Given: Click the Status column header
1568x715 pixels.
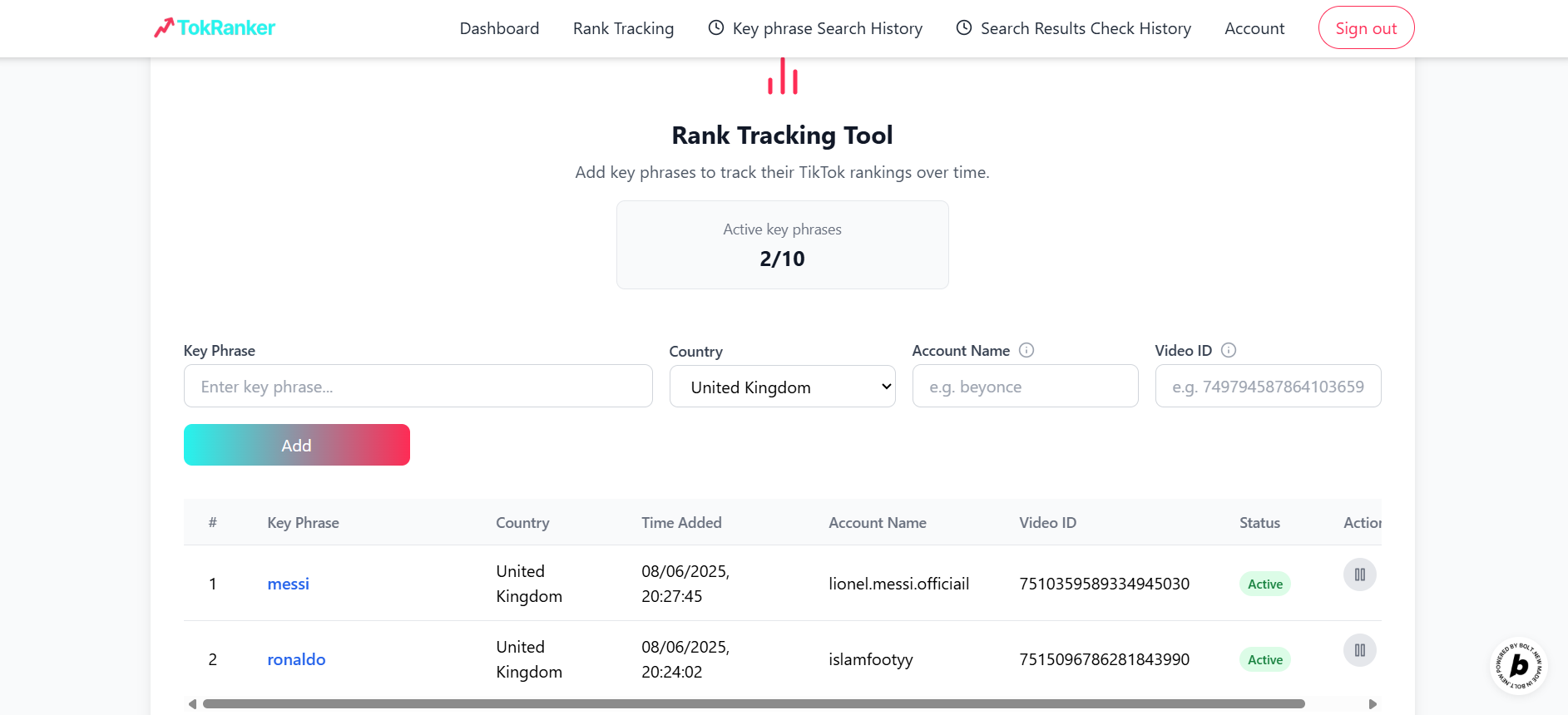Looking at the screenshot, I should pos(1259,522).
